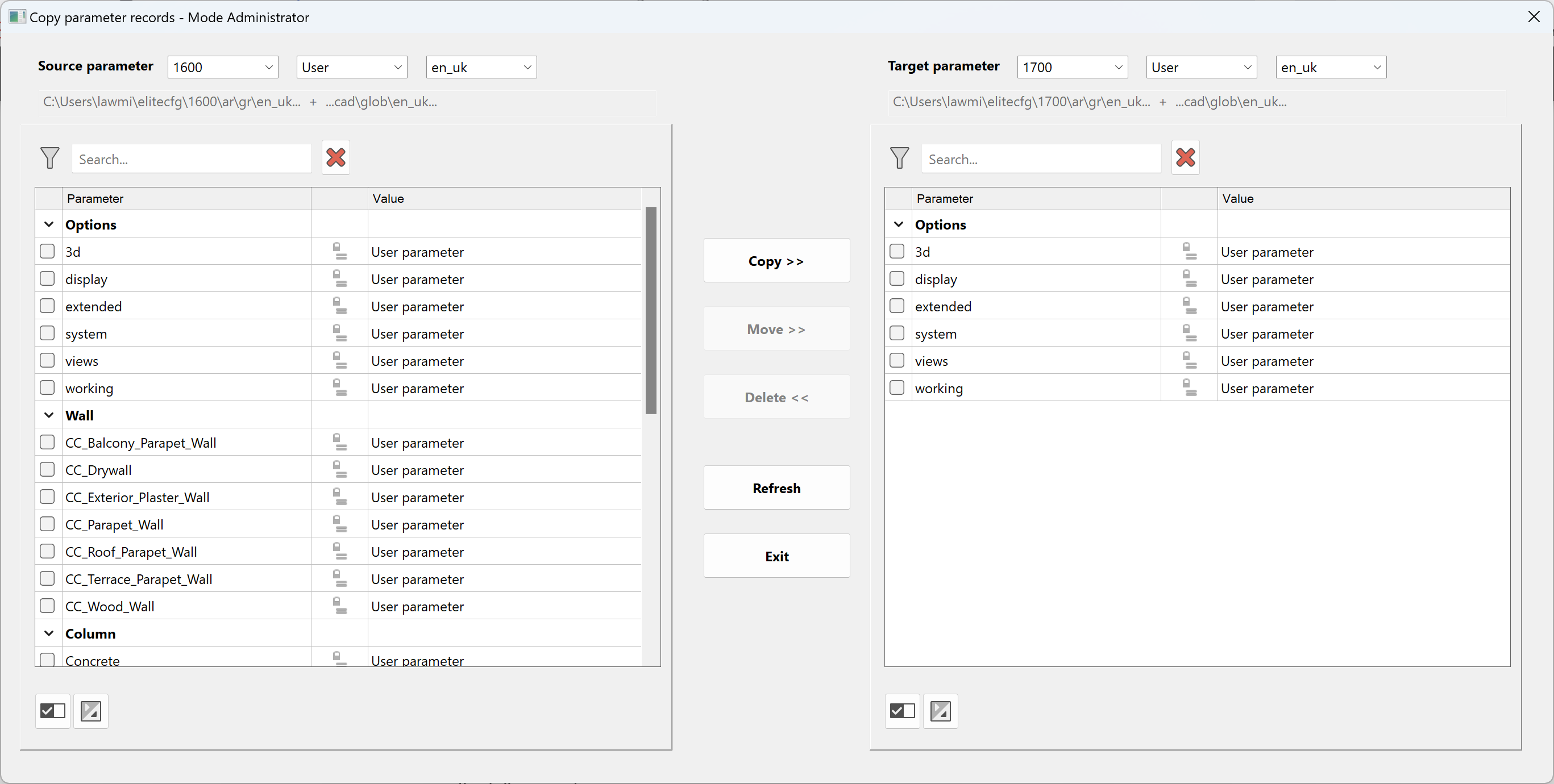Click the lock icon next to source 3d parameter
Viewport: 1554px width, 784px height.
[339, 252]
